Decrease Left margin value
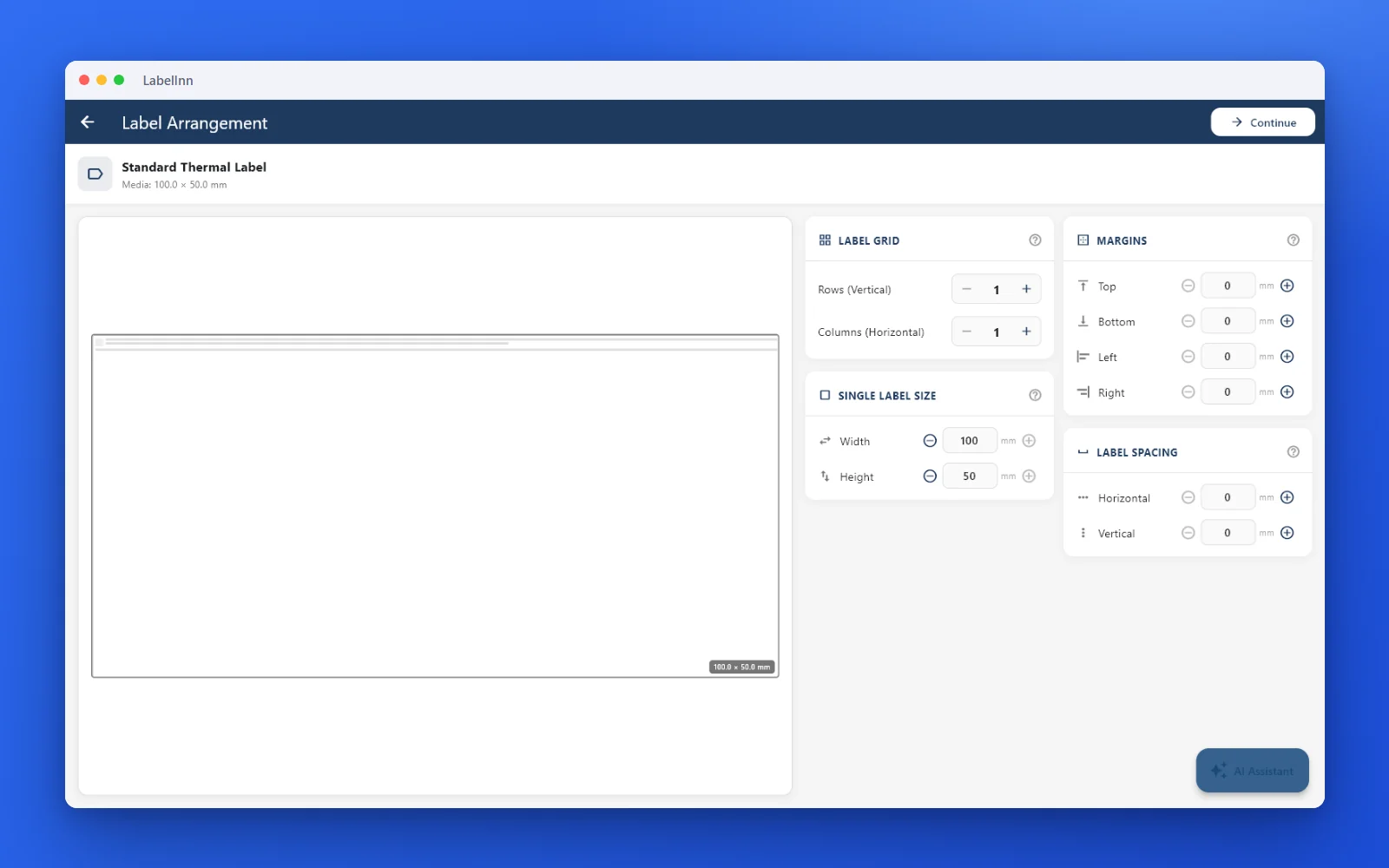 pos(1188,357)
